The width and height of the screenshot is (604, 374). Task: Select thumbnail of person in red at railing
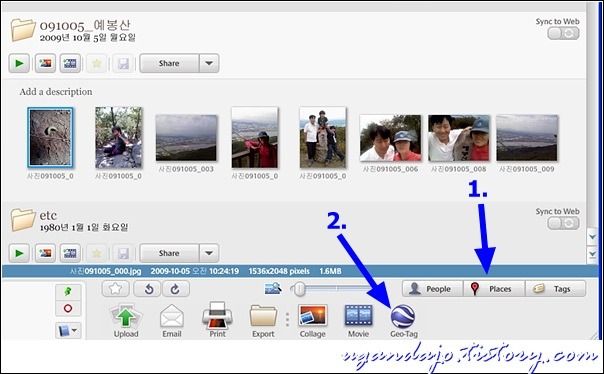(x=255, y=138)
